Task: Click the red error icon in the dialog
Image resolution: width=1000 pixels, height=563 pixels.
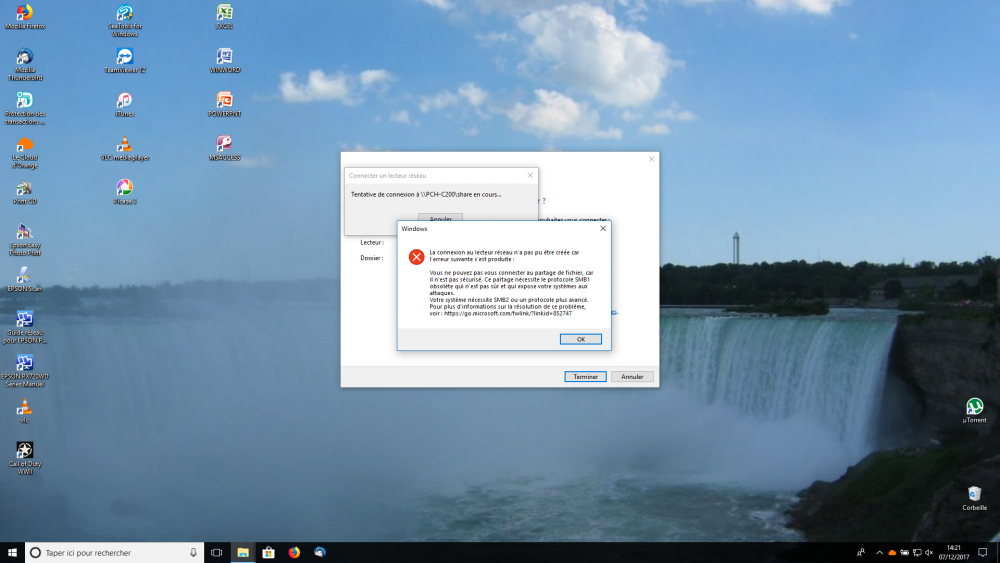Action: (x=416, y=257)
